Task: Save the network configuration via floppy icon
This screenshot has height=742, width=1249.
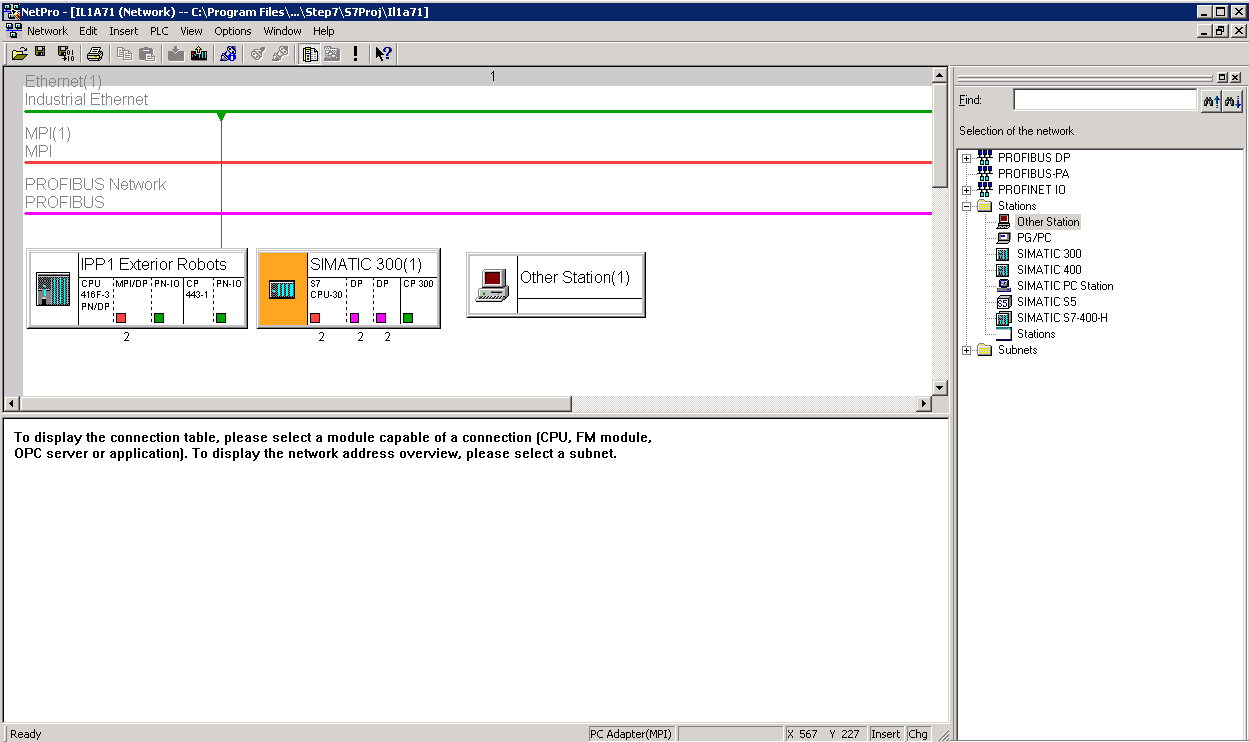Action: 41,53
